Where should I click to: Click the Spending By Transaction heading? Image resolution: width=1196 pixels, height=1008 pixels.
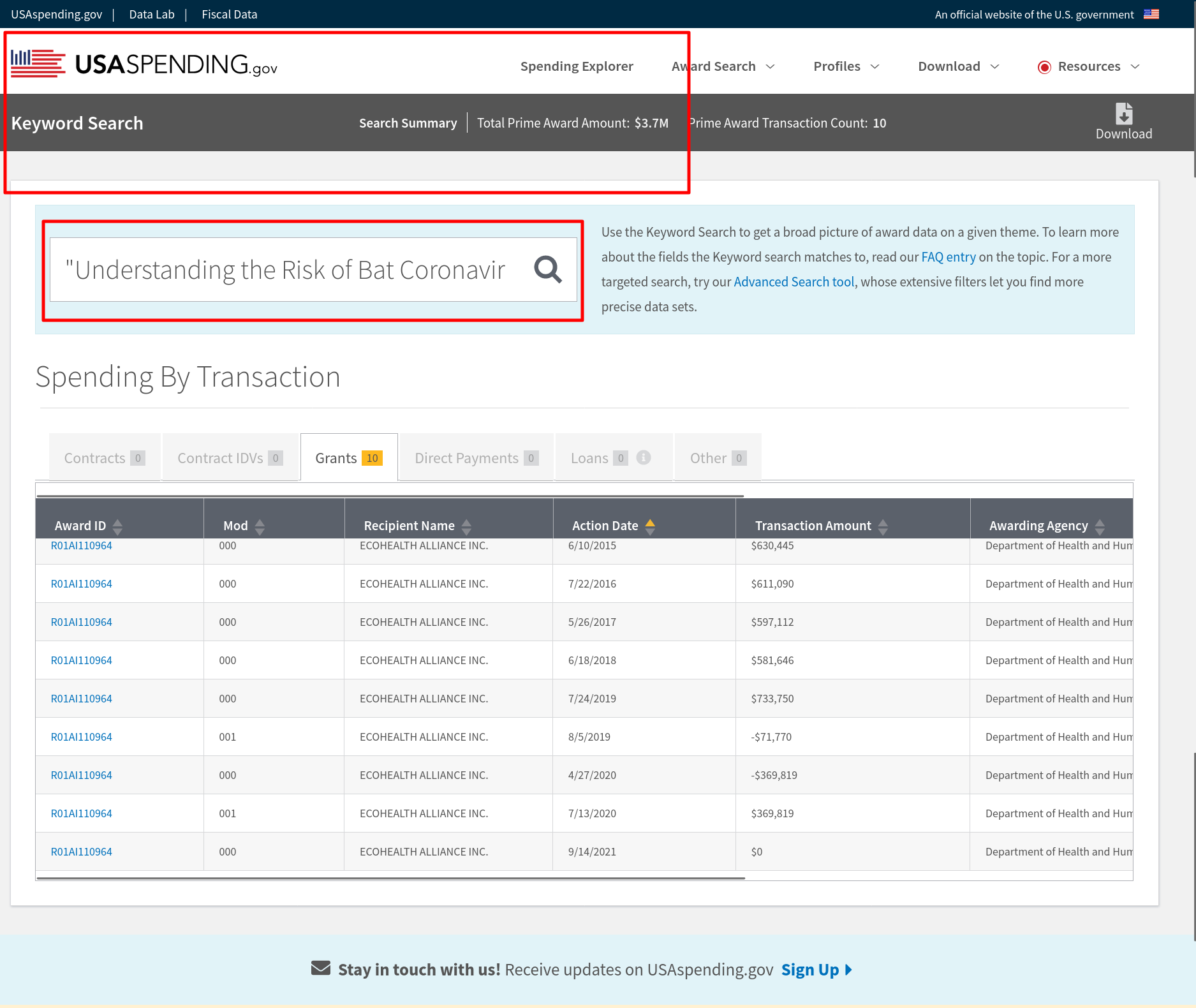click(188, 376)
